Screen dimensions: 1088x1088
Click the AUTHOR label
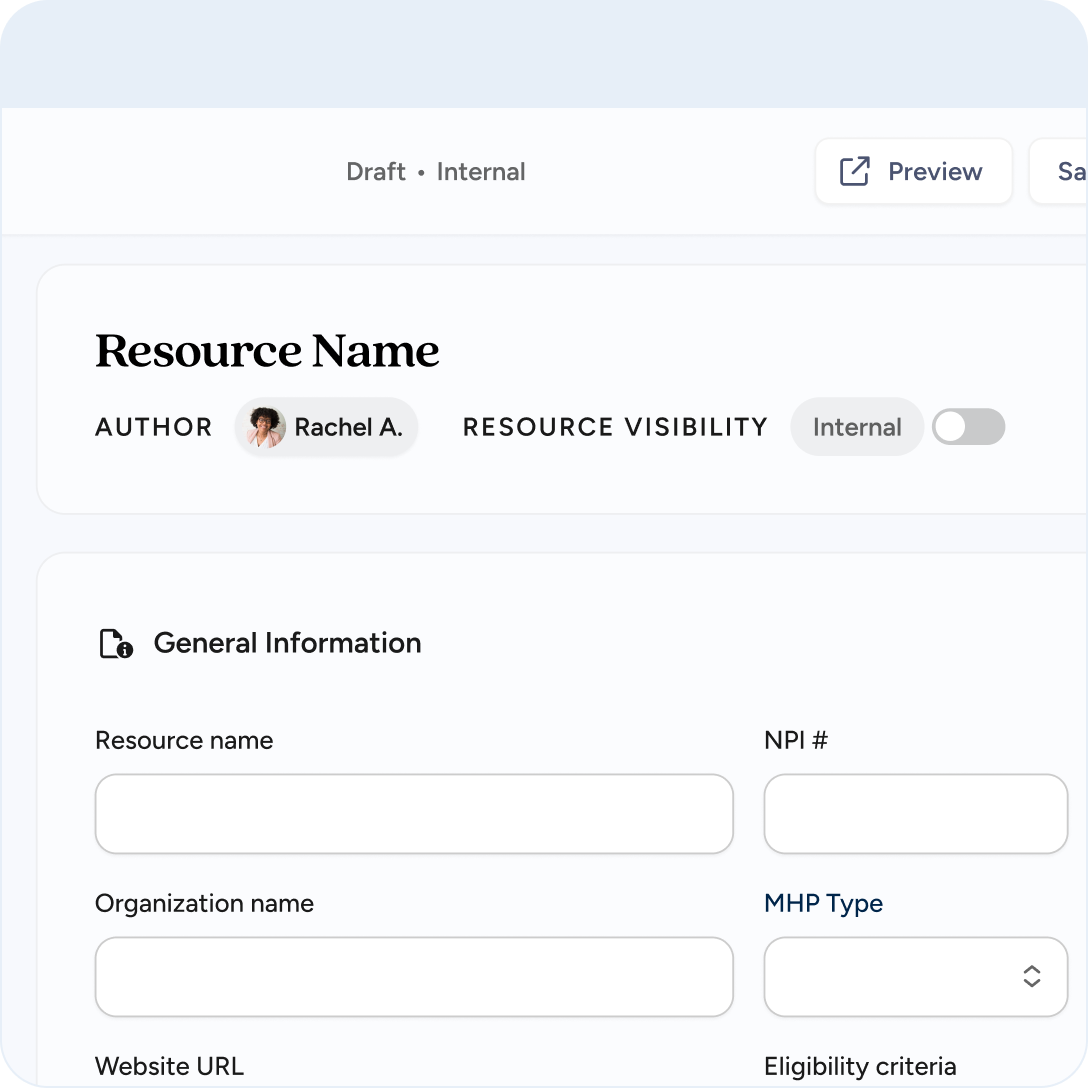click(154, 427)
